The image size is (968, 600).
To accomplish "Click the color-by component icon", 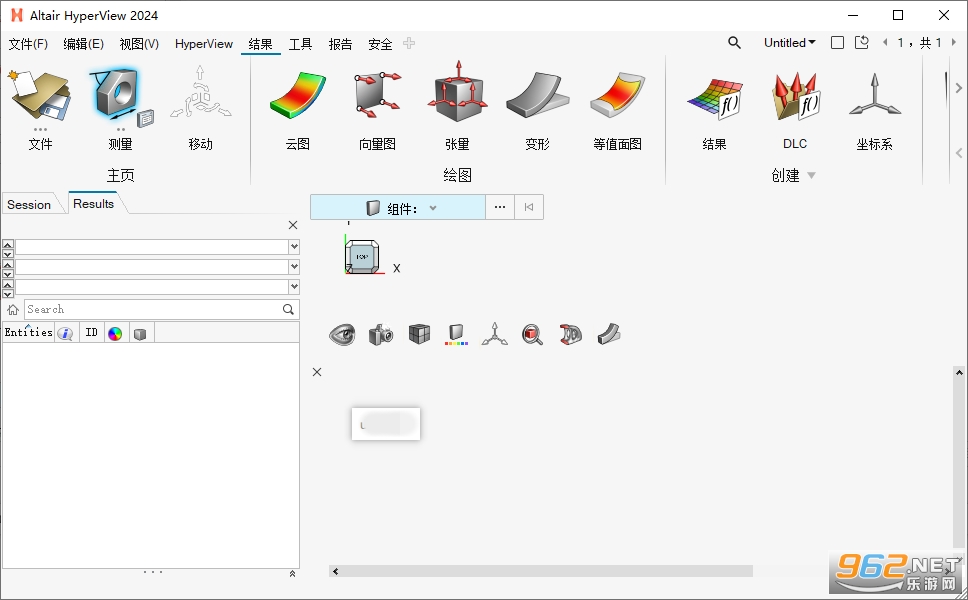I will point(456,335).
